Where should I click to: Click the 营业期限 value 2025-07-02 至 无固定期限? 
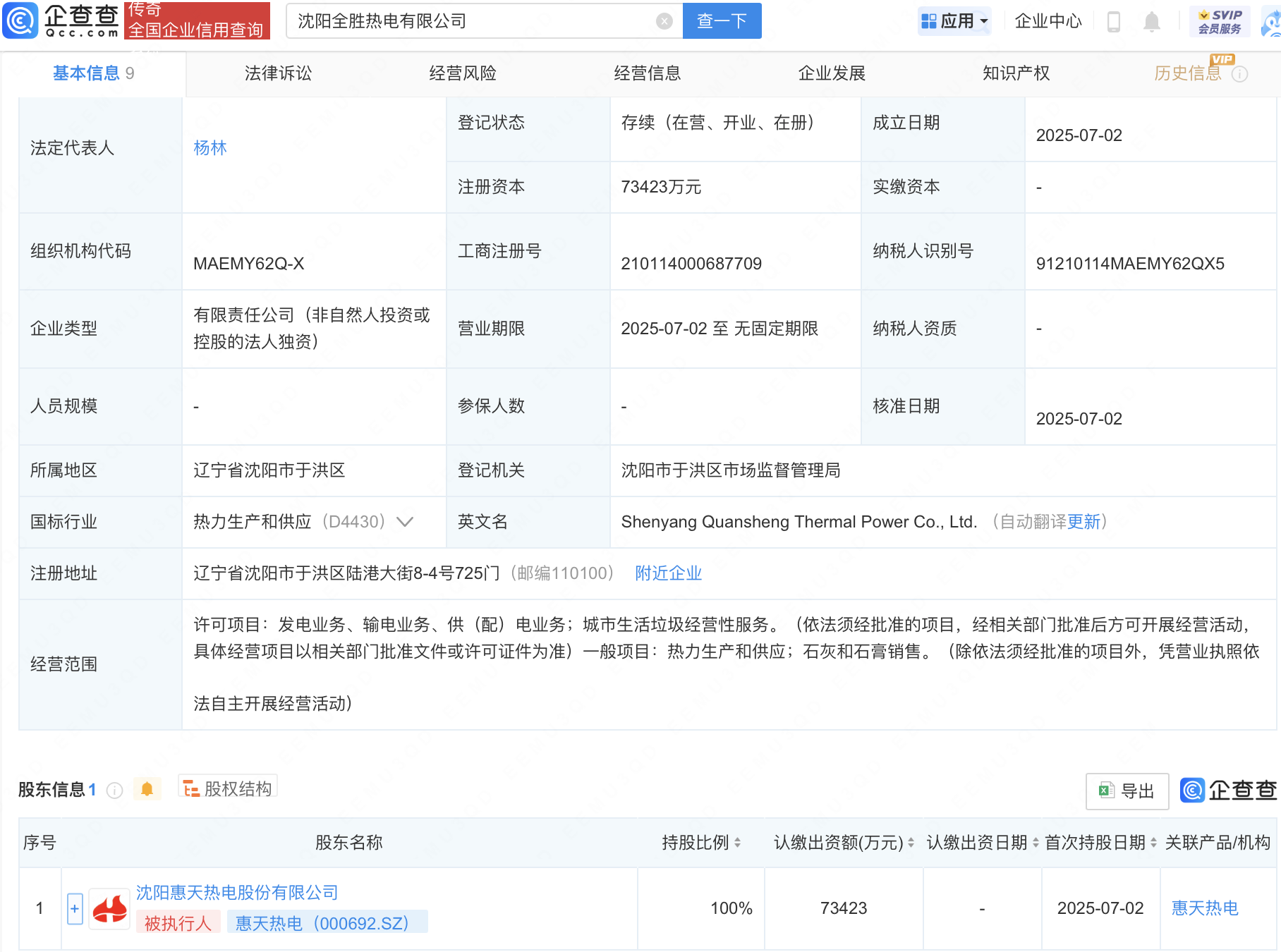(720, 329)
